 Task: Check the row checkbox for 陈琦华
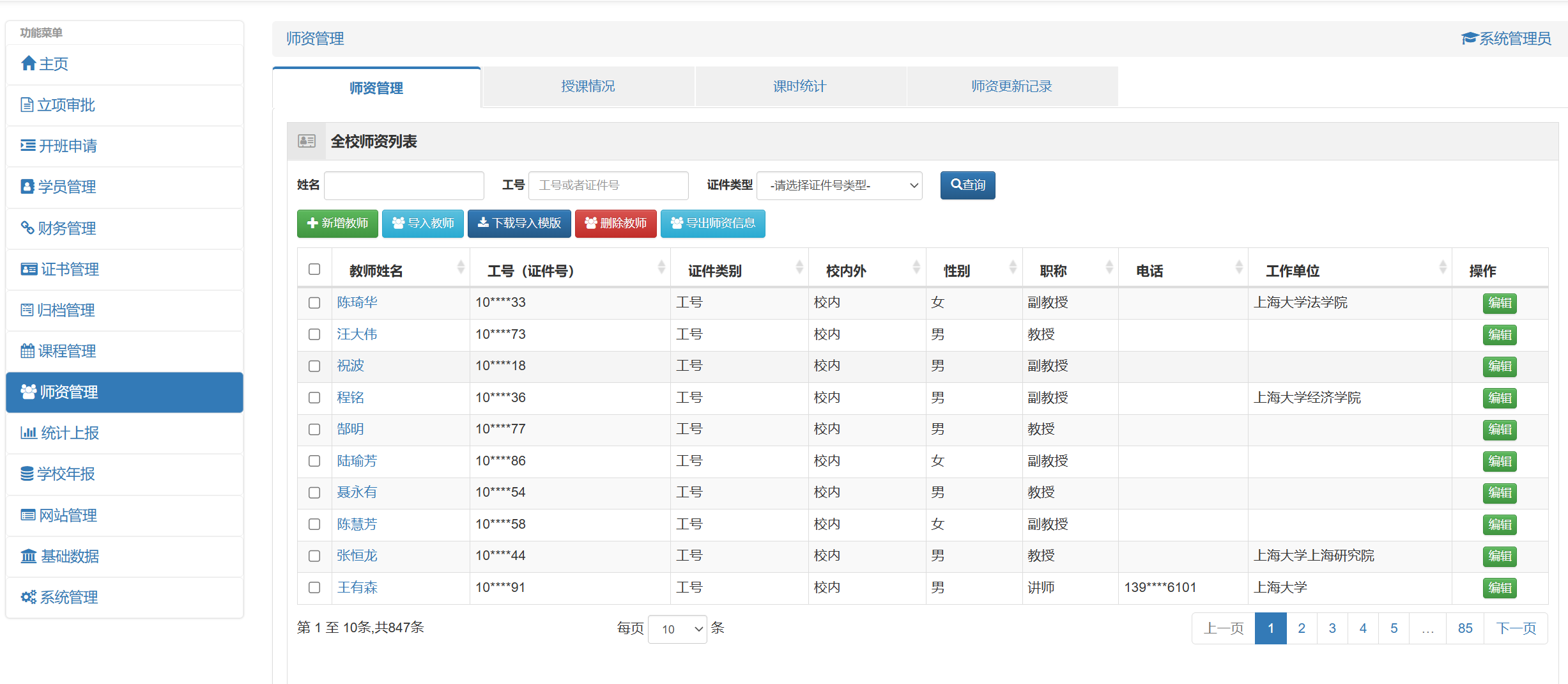[x=314, y=302]
